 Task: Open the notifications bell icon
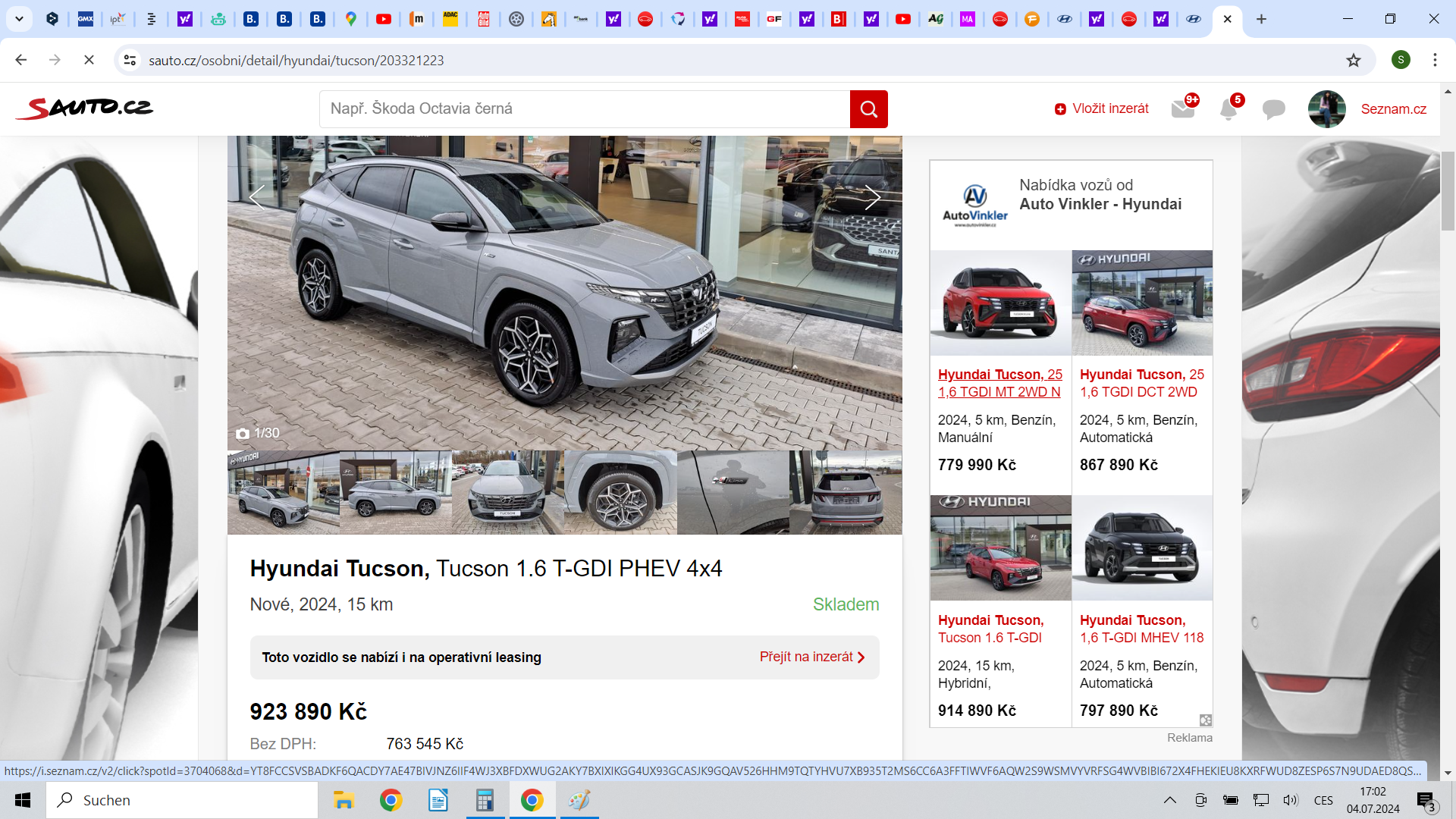coord(1228,108)
